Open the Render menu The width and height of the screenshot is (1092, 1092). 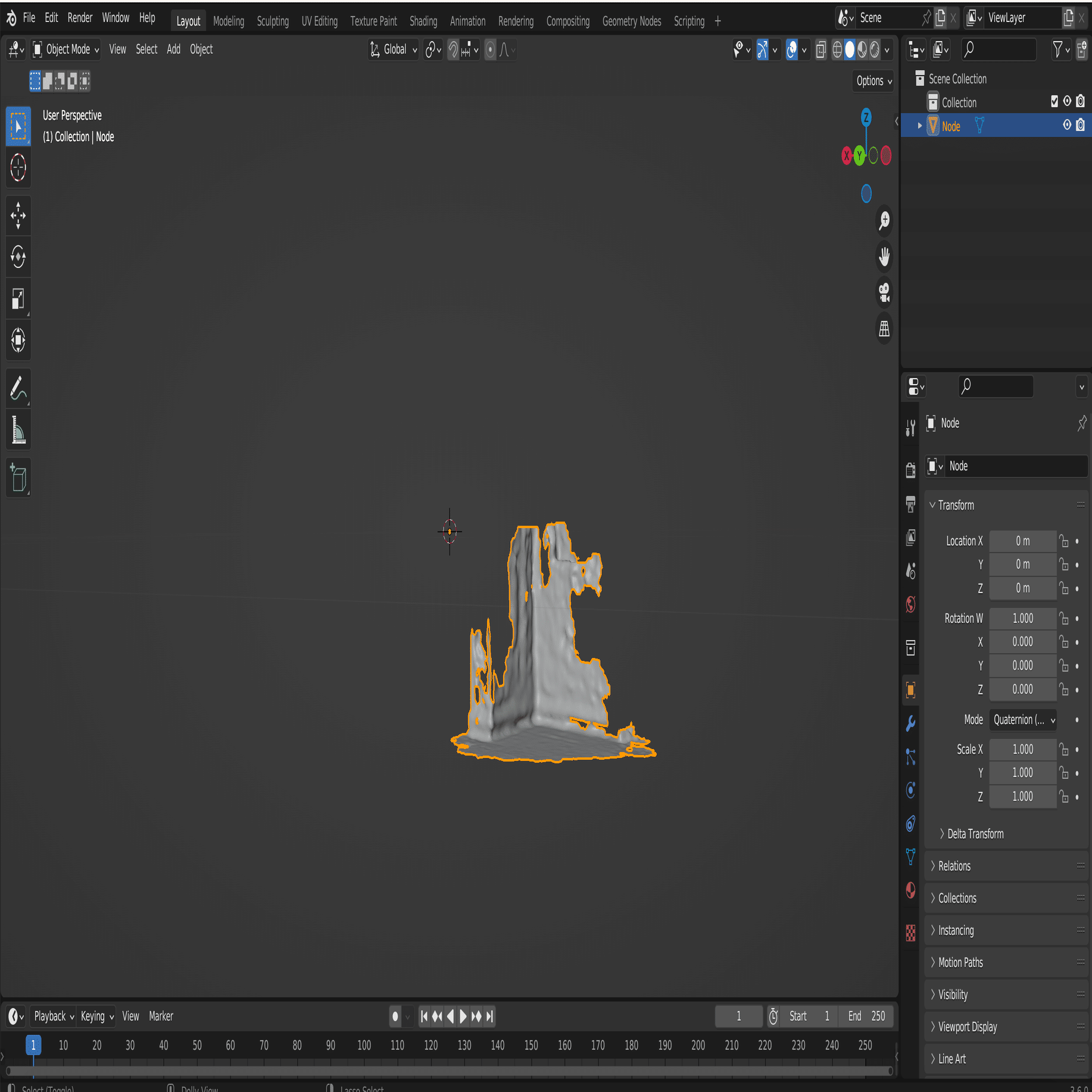[x=80, y=18]
